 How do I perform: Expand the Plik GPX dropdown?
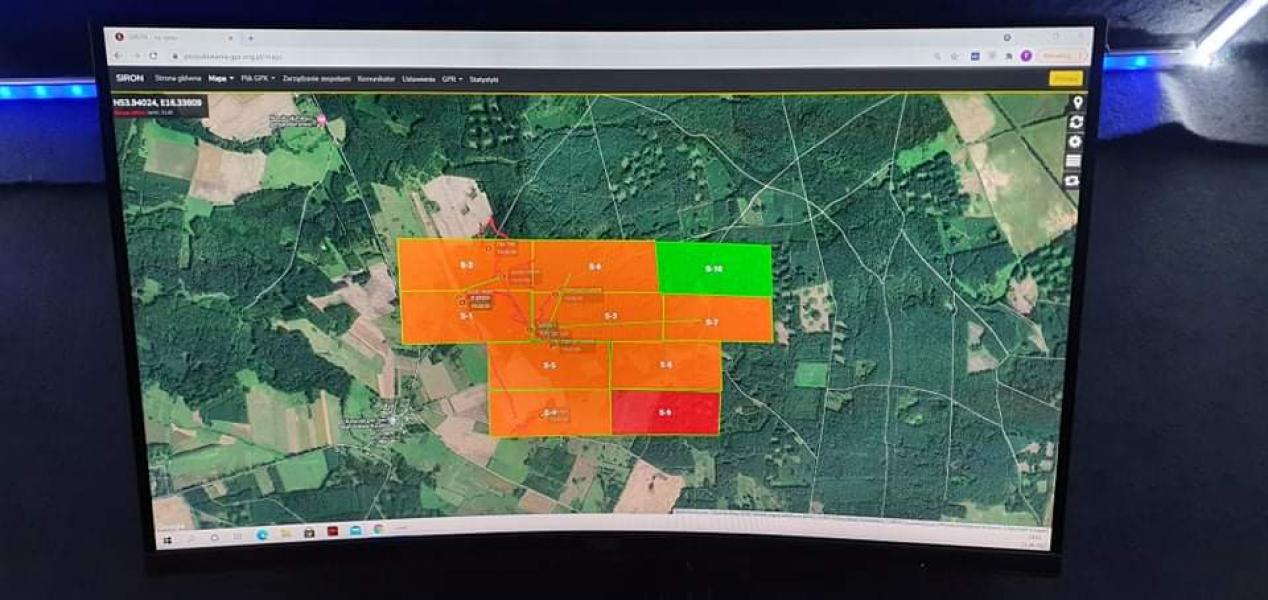(257, 78)
